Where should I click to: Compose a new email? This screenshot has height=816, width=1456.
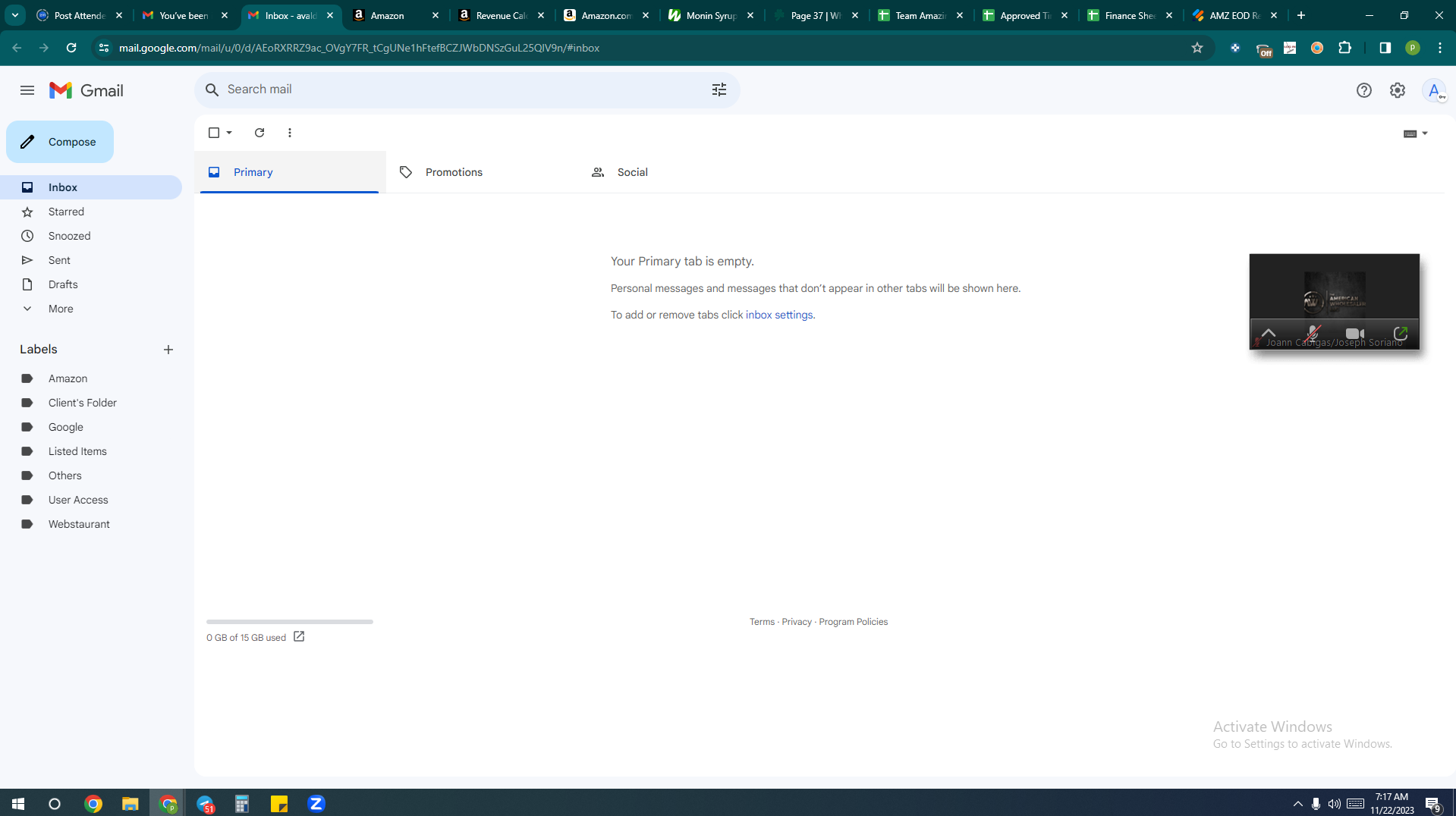(60, 142)
